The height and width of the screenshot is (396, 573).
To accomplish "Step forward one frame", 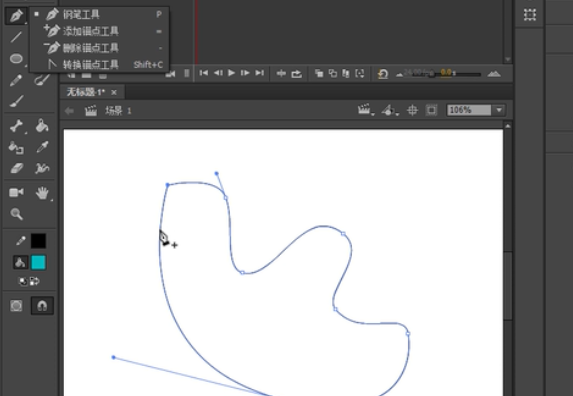I will (x=245, y=73).
